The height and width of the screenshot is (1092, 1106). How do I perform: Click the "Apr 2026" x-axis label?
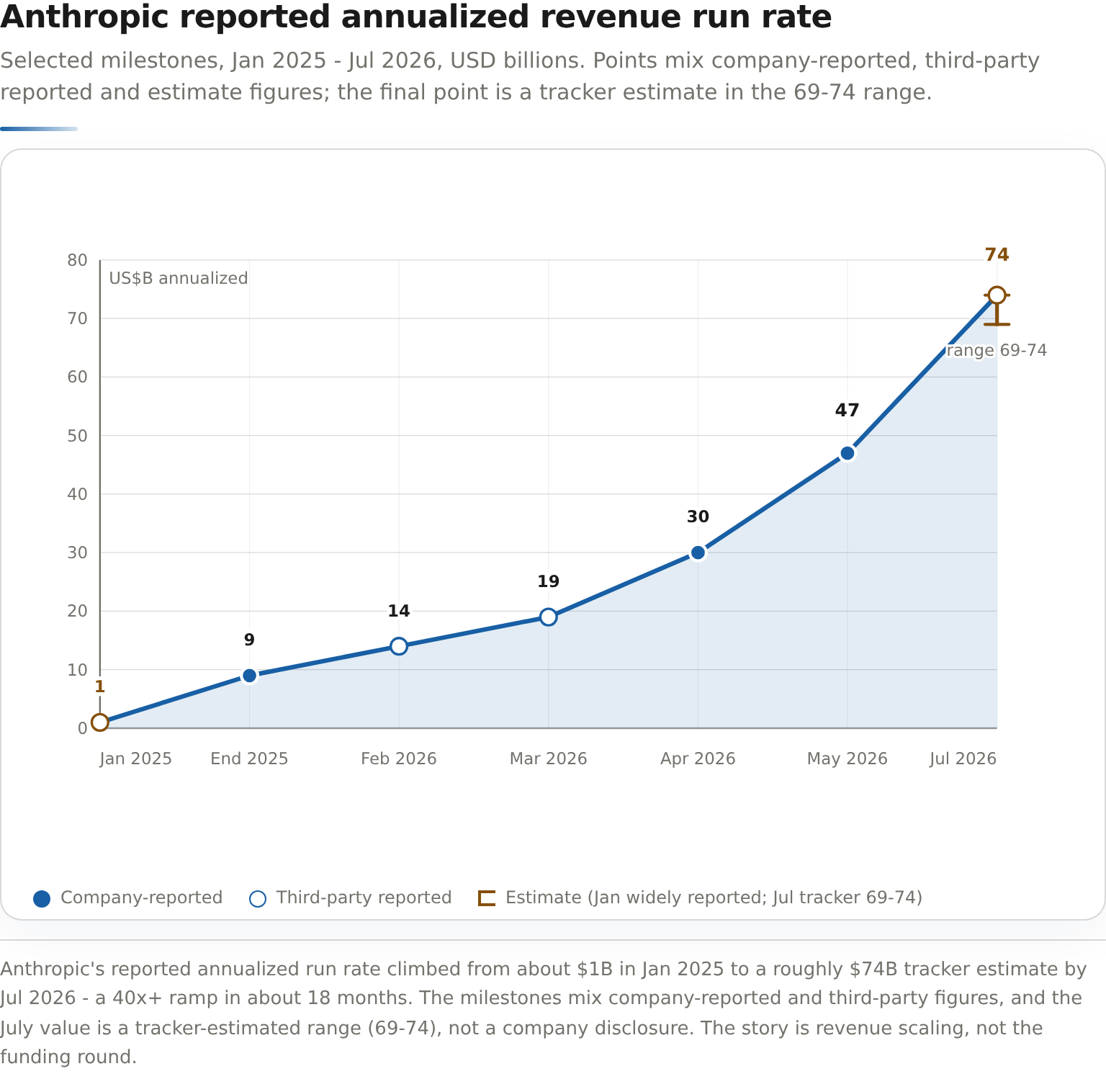click(698, 758)
